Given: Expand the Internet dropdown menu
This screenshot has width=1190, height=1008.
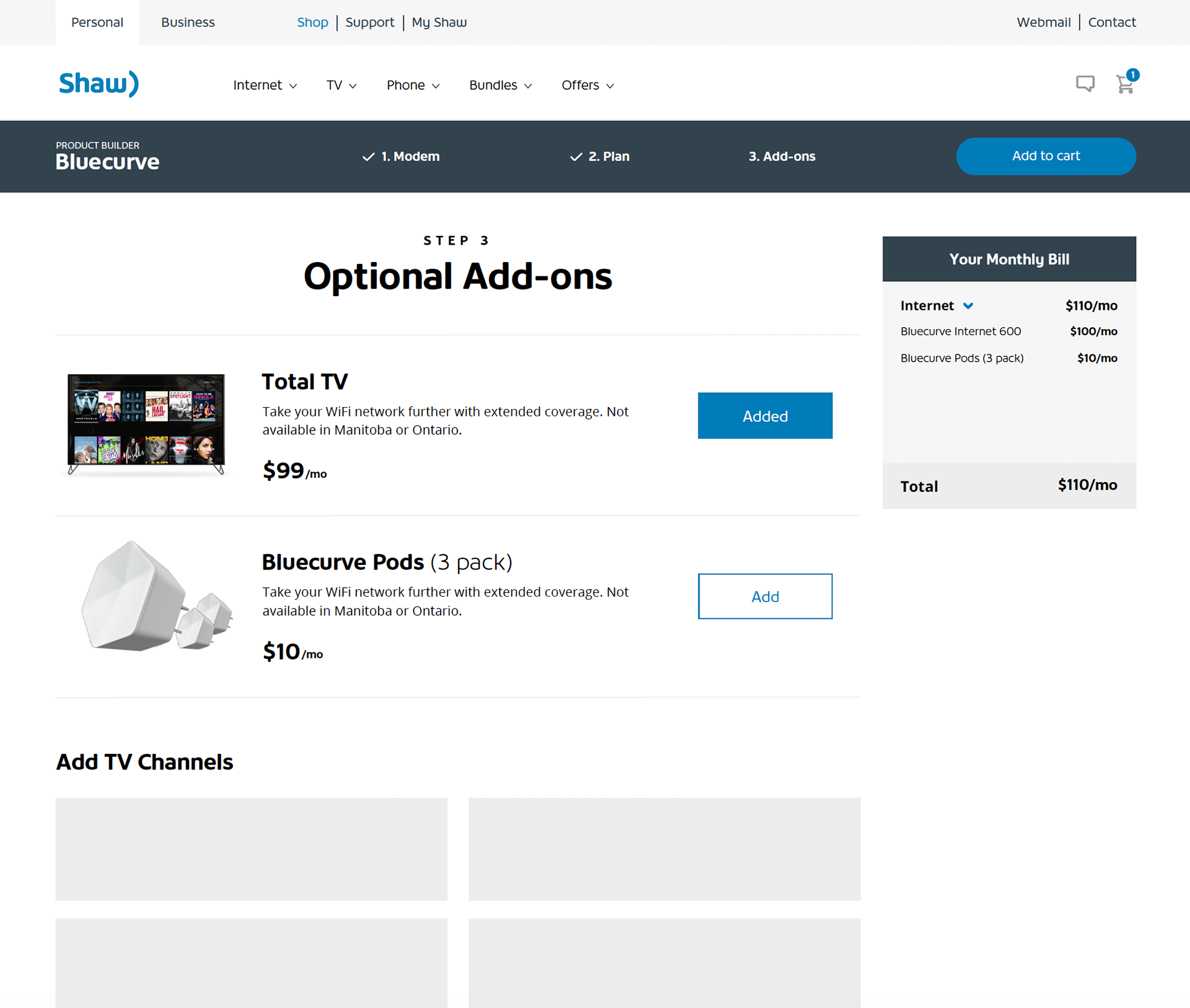Looking at the screenshot, I should click(265, 85).
